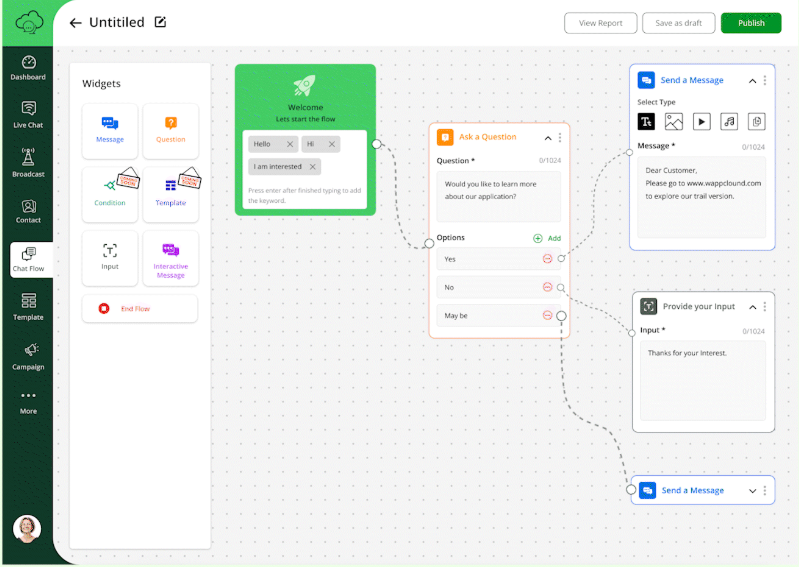Open Contact in sidebar
This screenshot has width=799, height=567.
[x=28, y=211]
